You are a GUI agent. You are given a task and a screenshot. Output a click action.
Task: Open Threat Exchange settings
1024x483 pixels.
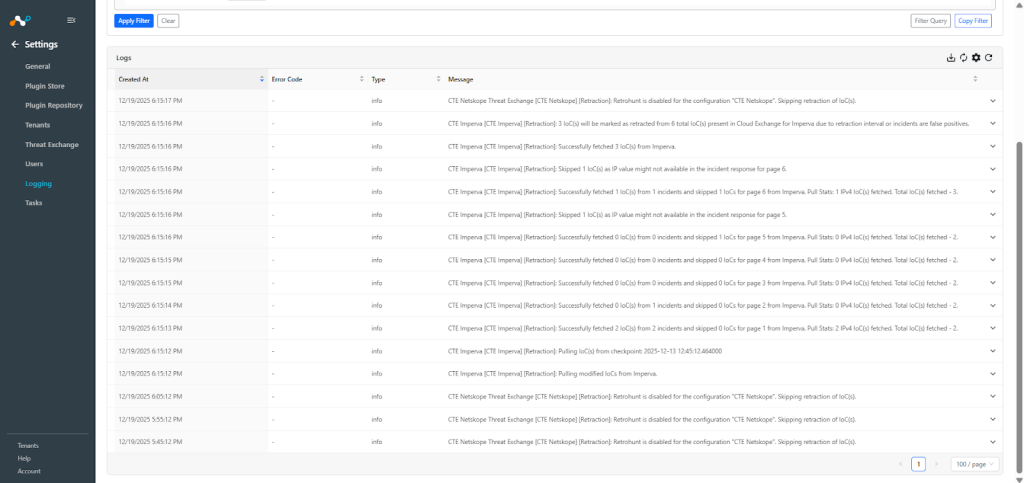[52, 145]
